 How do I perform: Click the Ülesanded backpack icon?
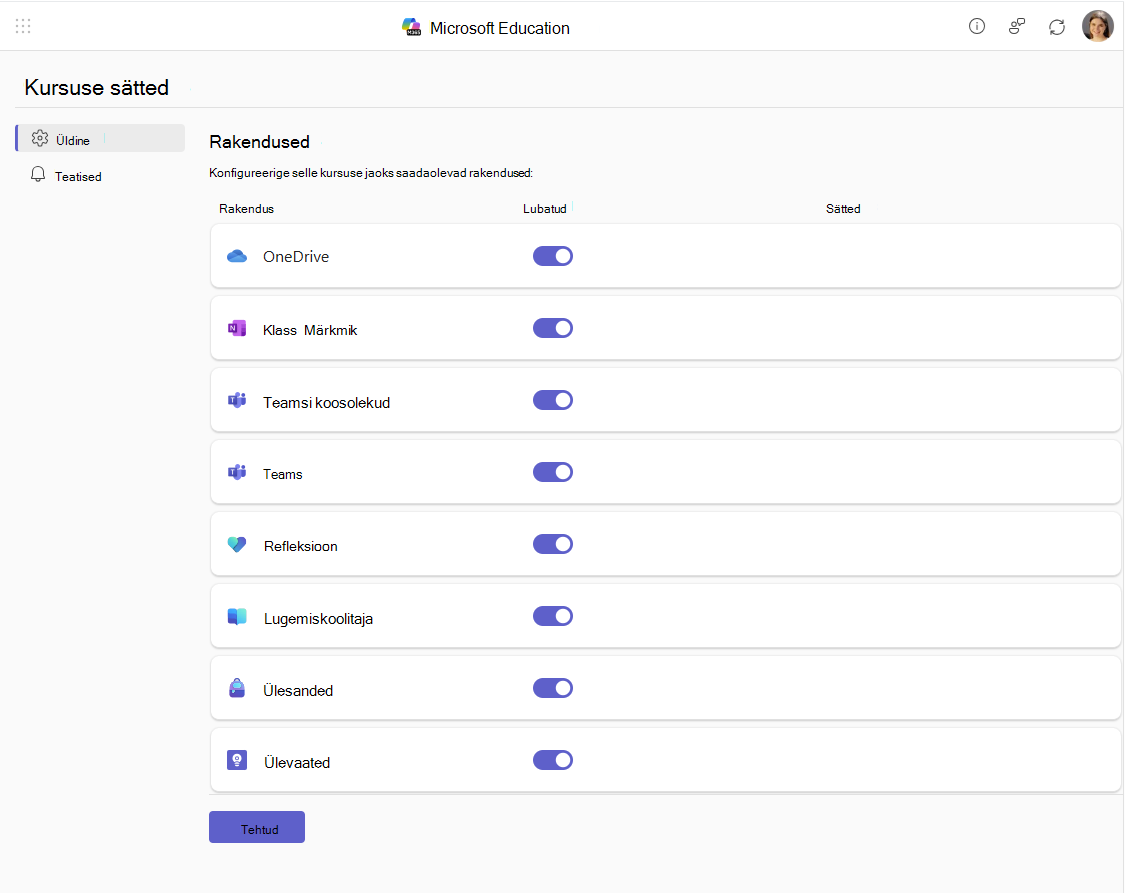pos(237,689)
